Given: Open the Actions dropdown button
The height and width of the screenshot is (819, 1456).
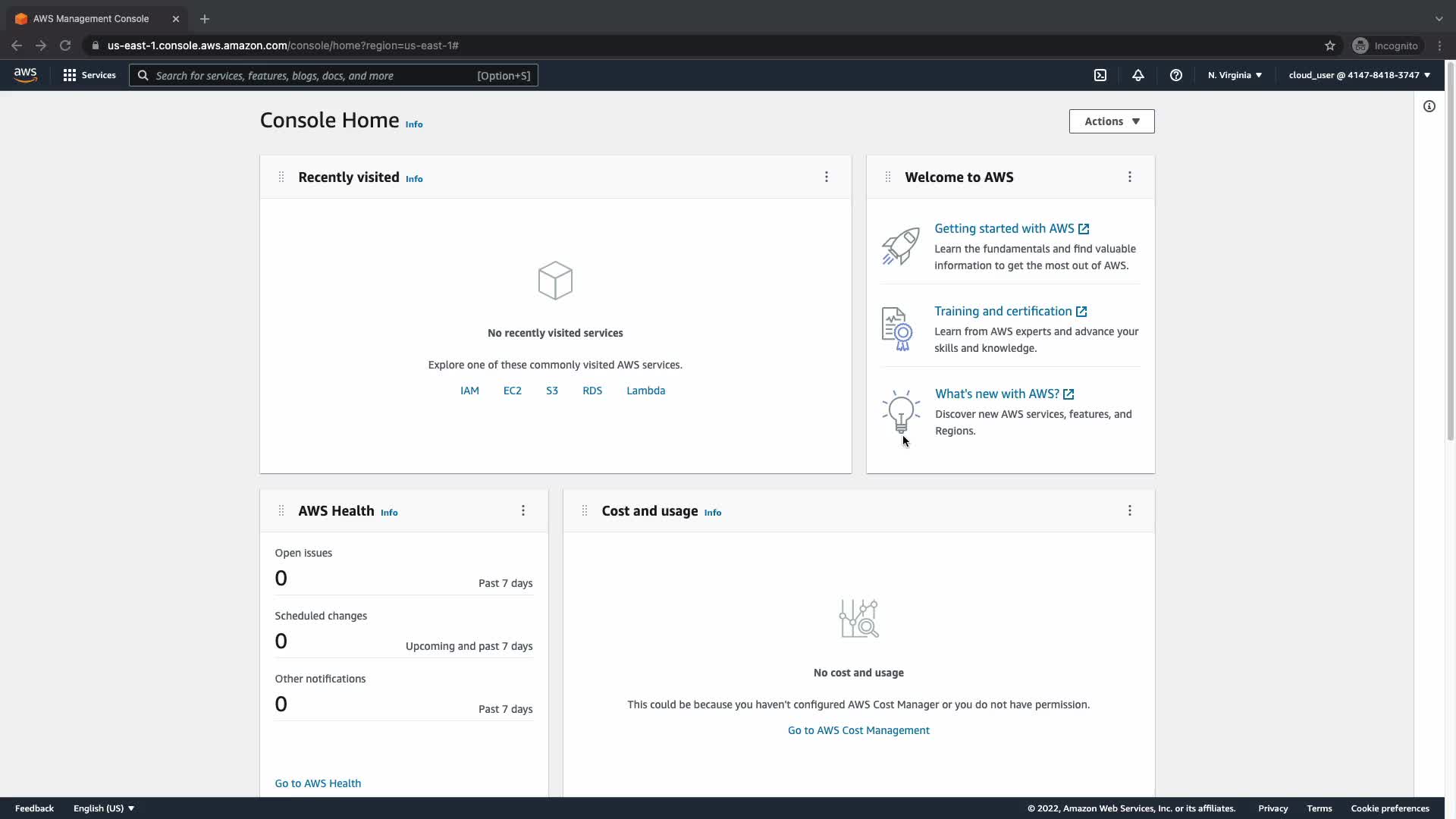Looking at the screenshot, I should click(x=1112, y=121).
